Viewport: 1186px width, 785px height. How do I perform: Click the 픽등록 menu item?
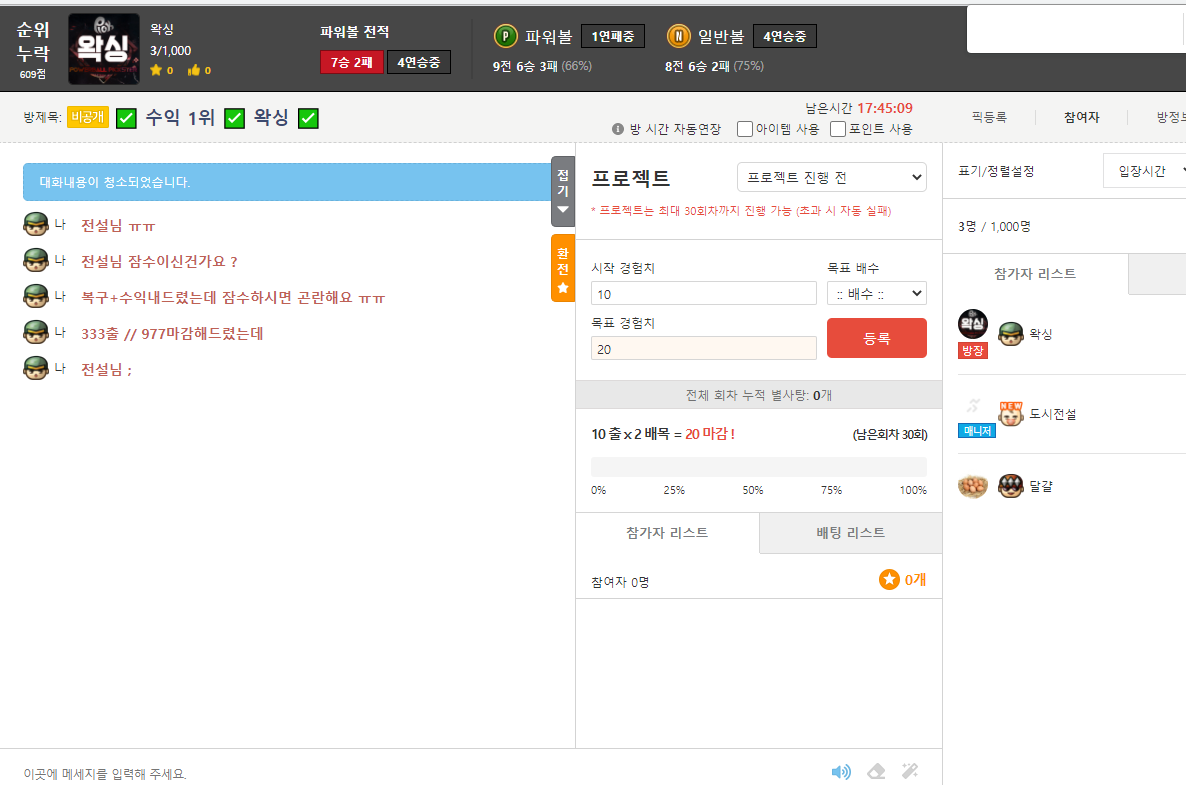(989, 117)
